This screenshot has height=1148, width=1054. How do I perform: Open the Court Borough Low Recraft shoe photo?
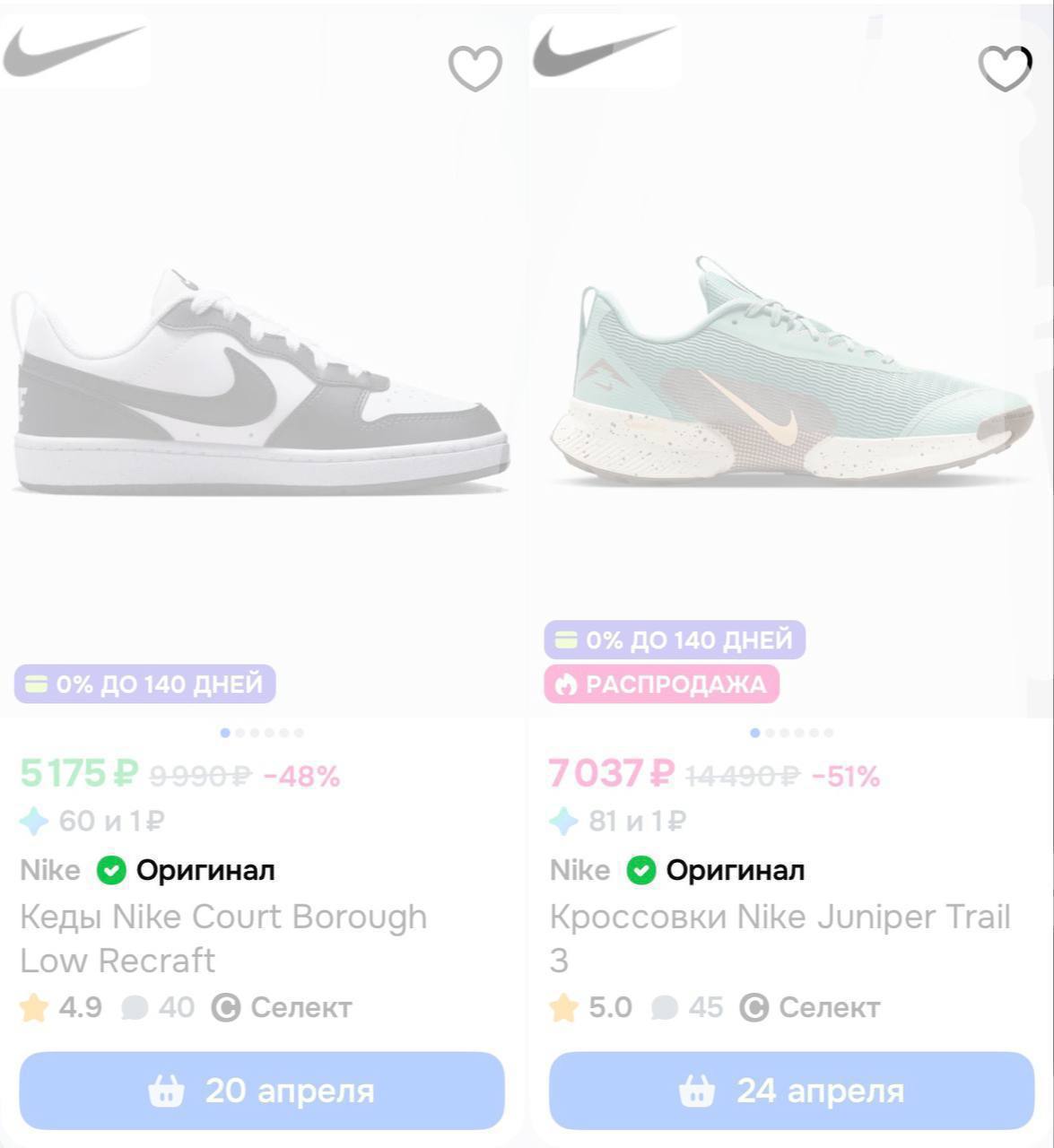coord(260,381)
